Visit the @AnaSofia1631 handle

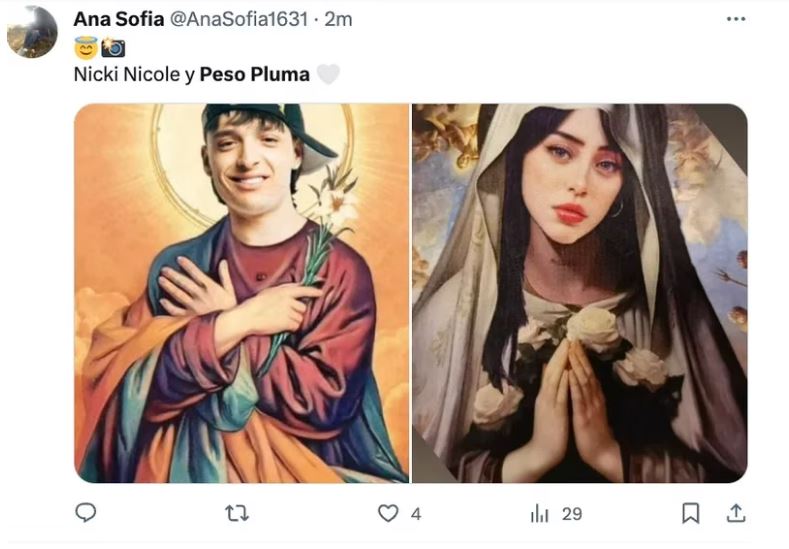[x=238, y=19]
